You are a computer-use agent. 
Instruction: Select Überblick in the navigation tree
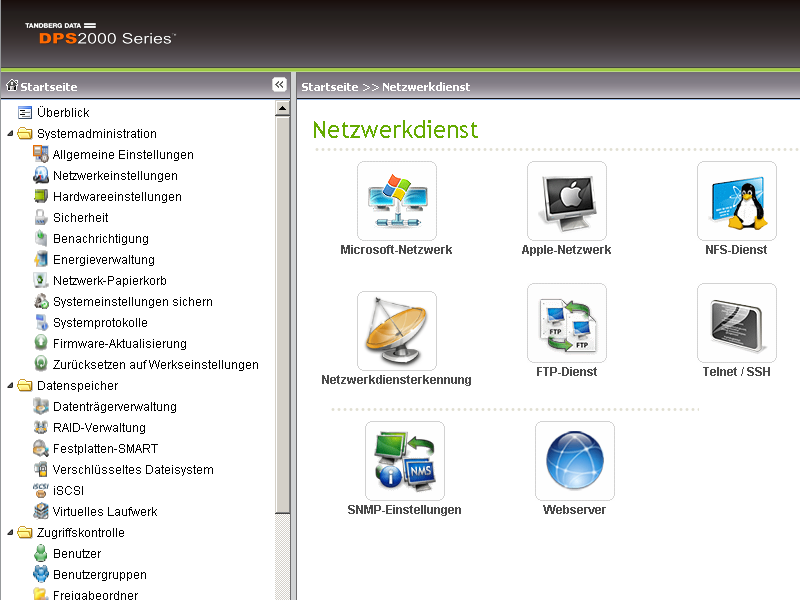point(63,112)
